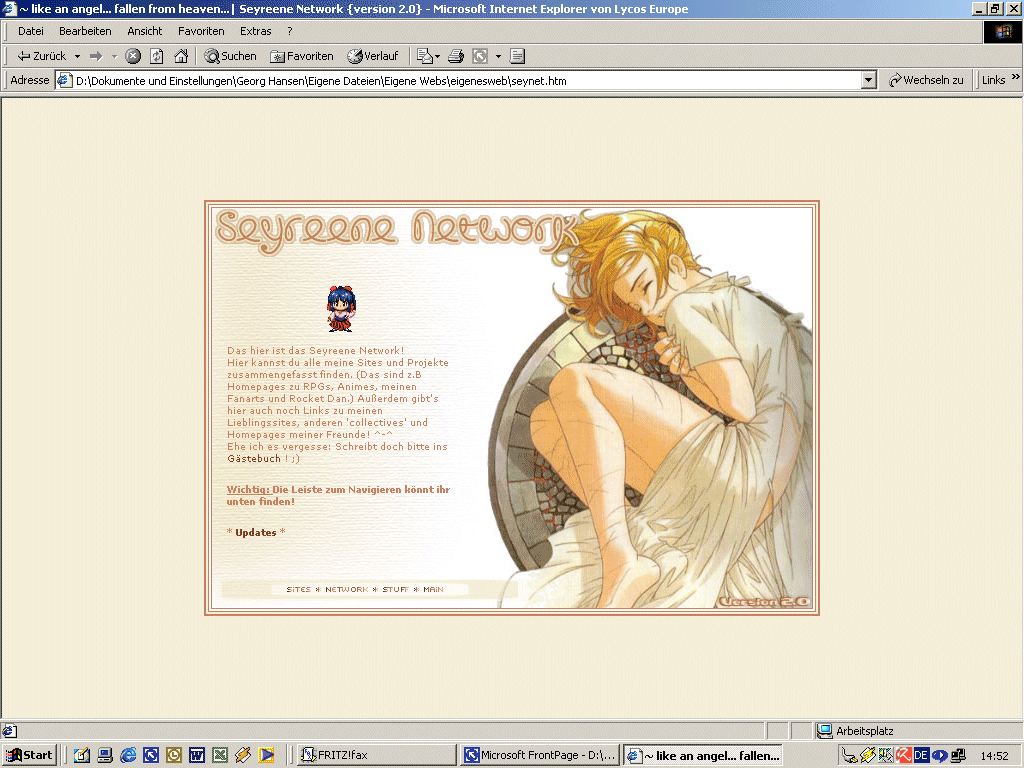Click the Arbeitsplatz status bar zone
Image resolution: width=1024 pixels, height=768 pixels.
click(916, 731)
